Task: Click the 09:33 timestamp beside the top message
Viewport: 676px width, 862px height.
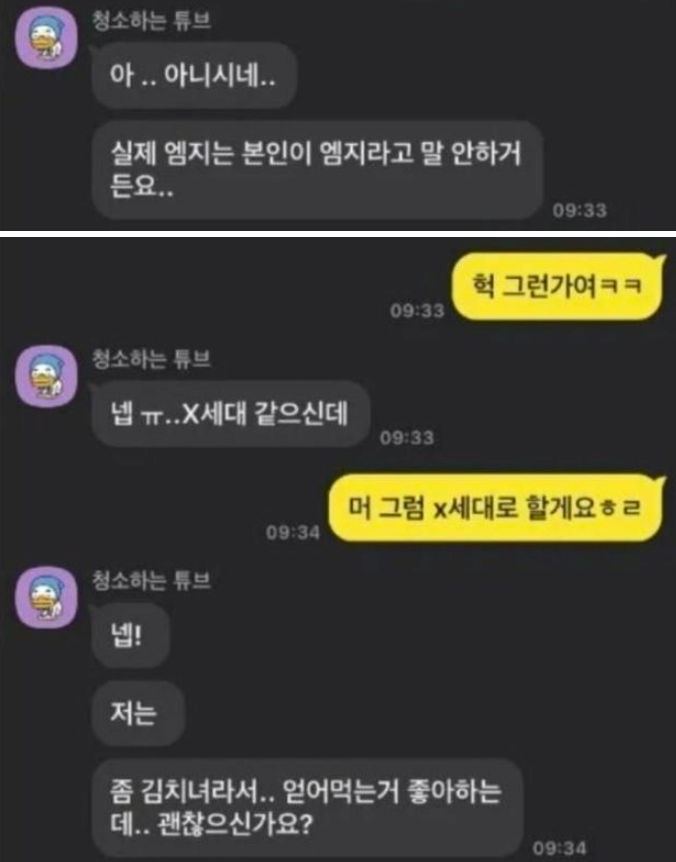Action: 580,211
